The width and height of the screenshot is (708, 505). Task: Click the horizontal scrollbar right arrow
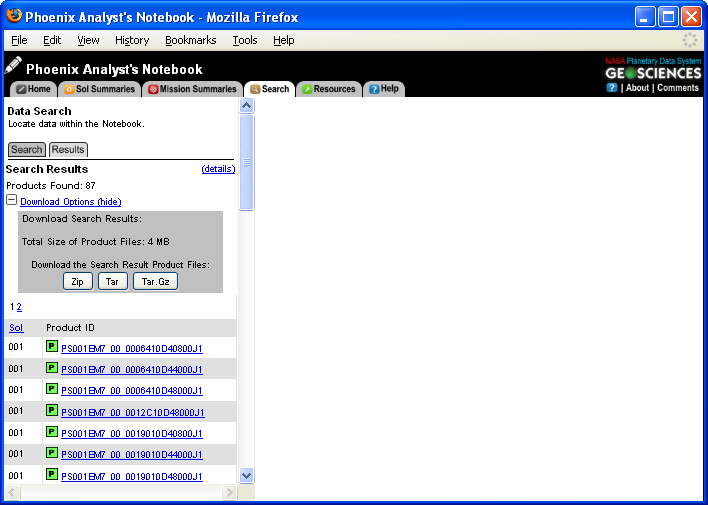[229, 492]
